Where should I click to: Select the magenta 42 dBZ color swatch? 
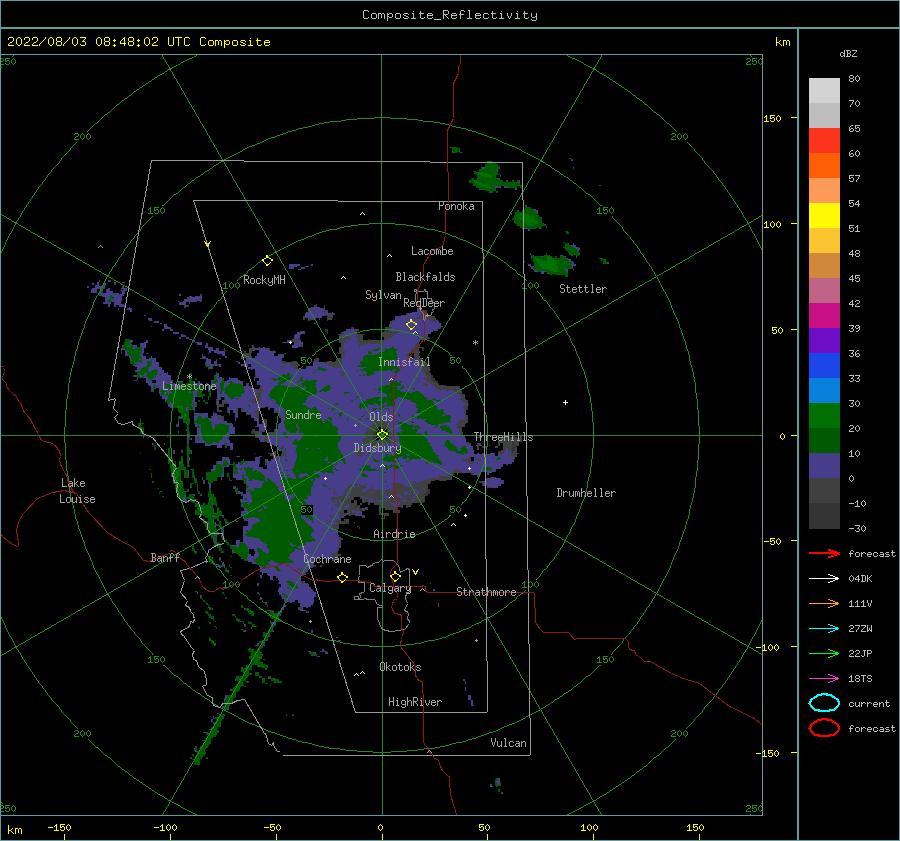tap(824, 316)
